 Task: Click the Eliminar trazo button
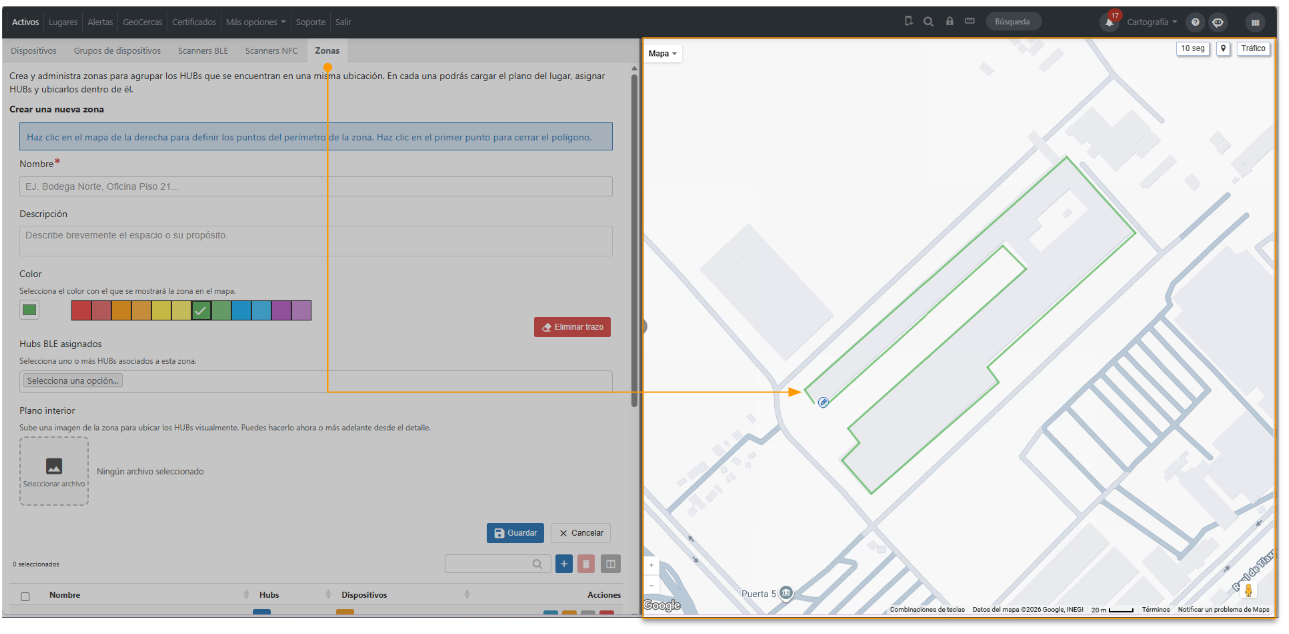pos(572,327)
